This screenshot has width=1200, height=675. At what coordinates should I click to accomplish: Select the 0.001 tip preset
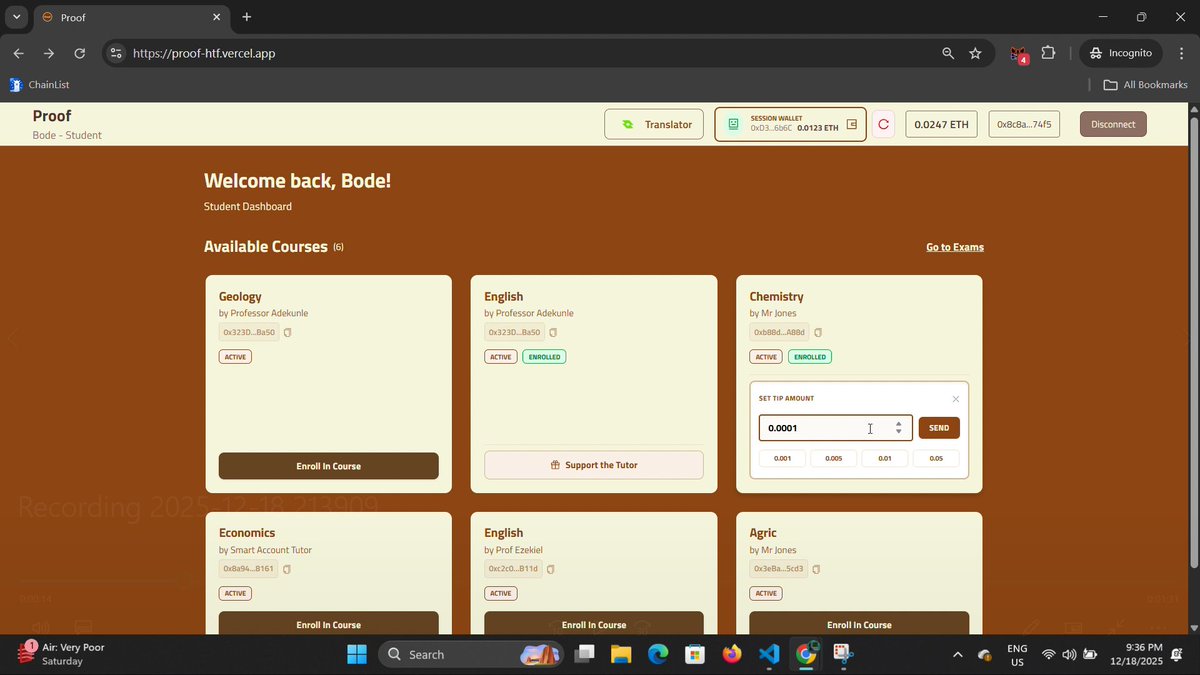pos(782,458)
